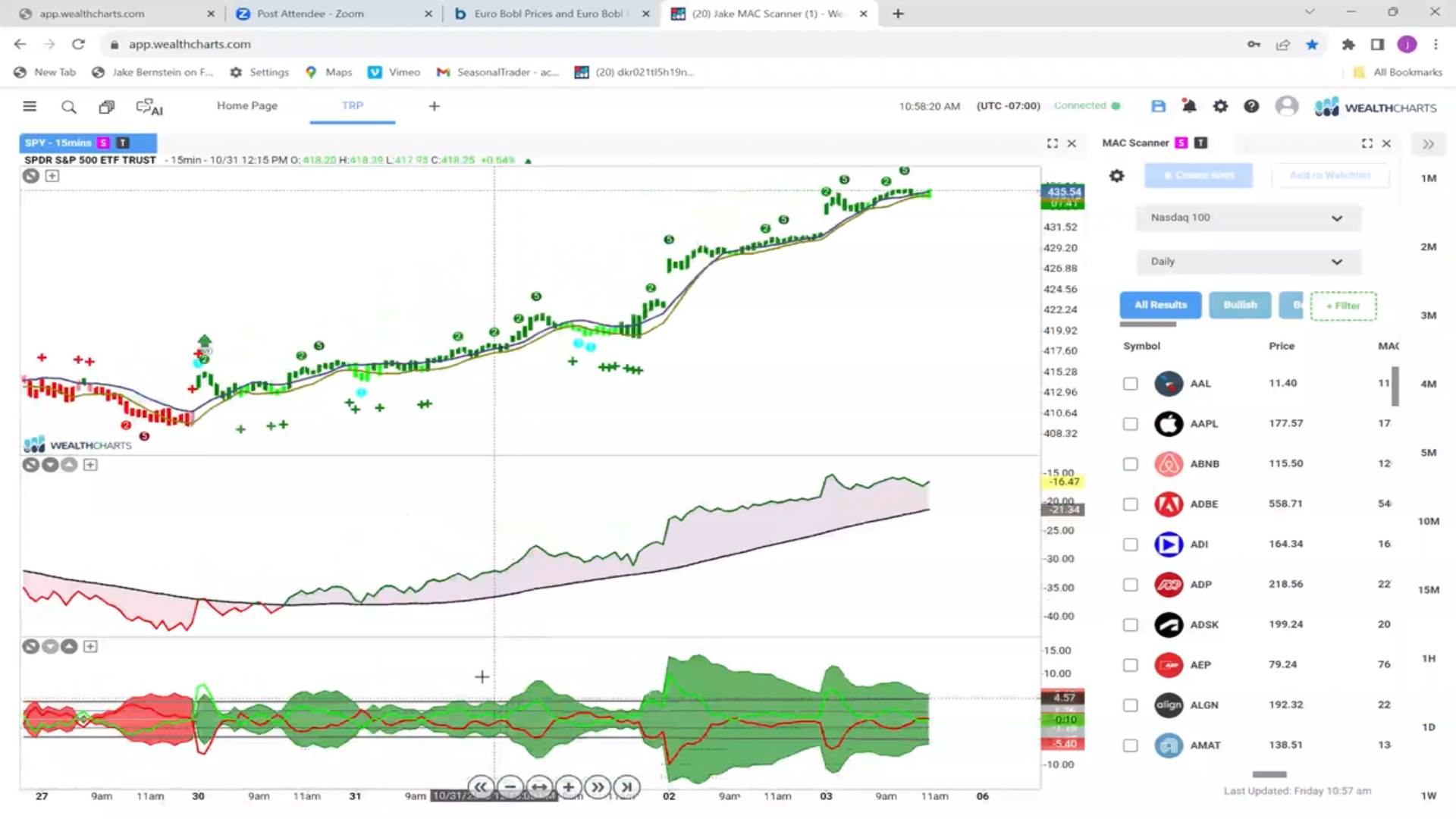The image size is (1456, 819).
Task: Sort scanner by Price column header
Action: click(x=1282, y=346)
